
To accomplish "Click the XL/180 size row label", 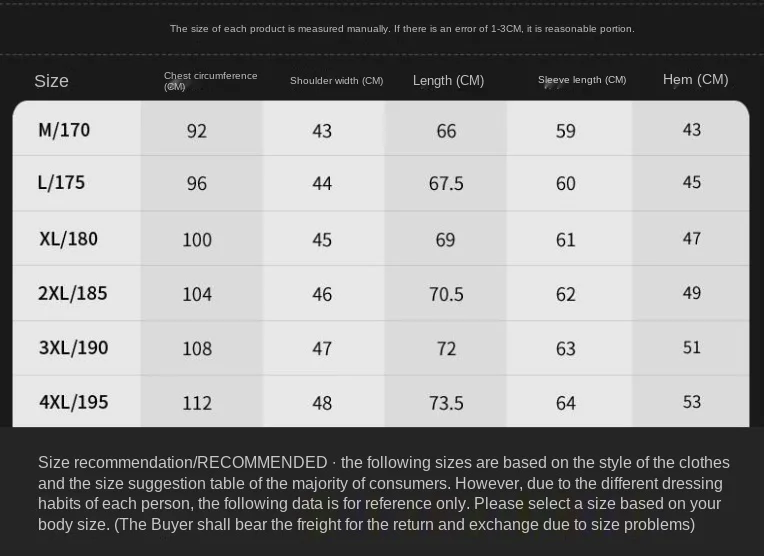I will pos(68,239).
